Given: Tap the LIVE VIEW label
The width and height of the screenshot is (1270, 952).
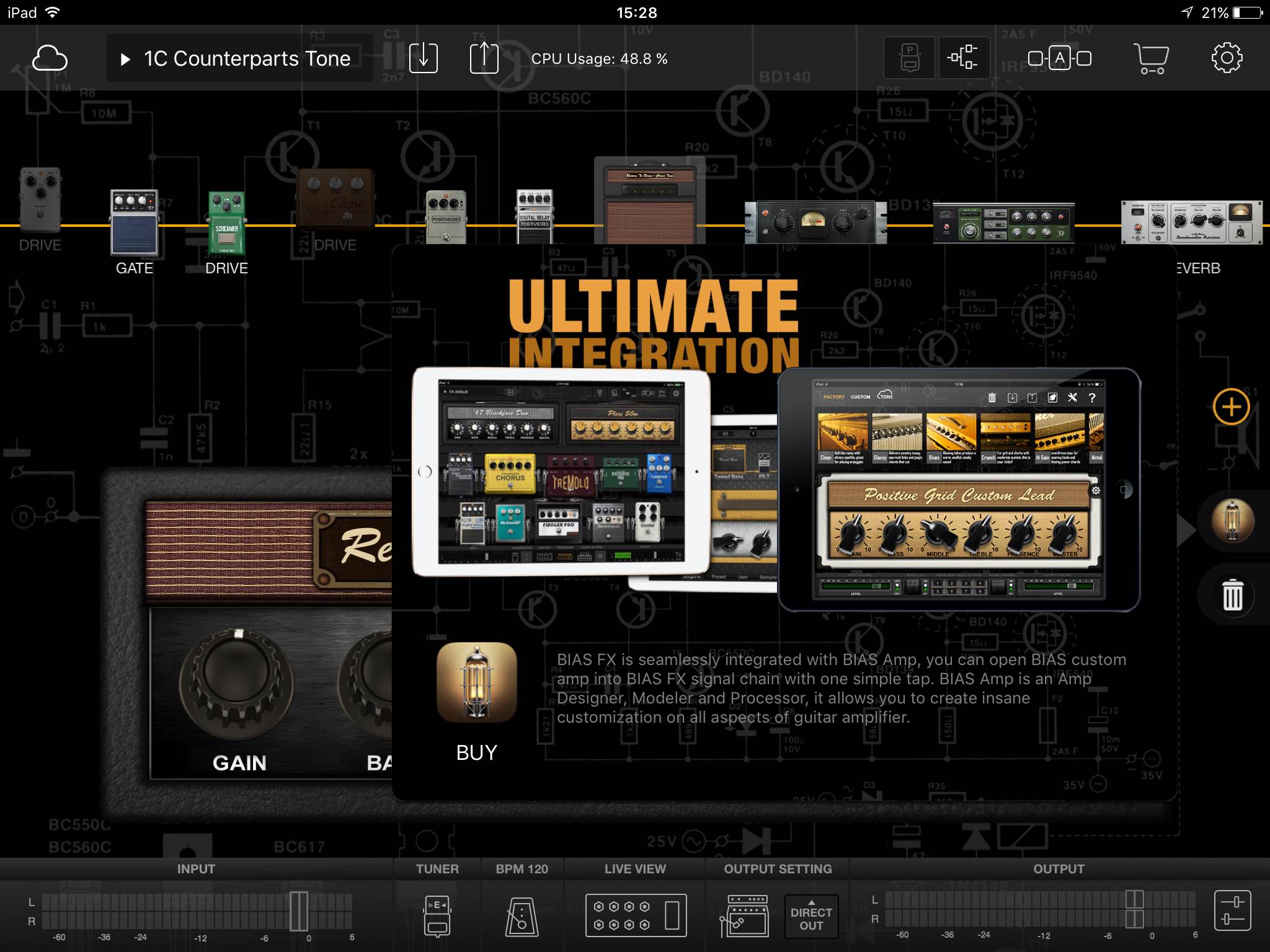Looking at the screenshot, I should pyautogui.click(x=635, y=869).
